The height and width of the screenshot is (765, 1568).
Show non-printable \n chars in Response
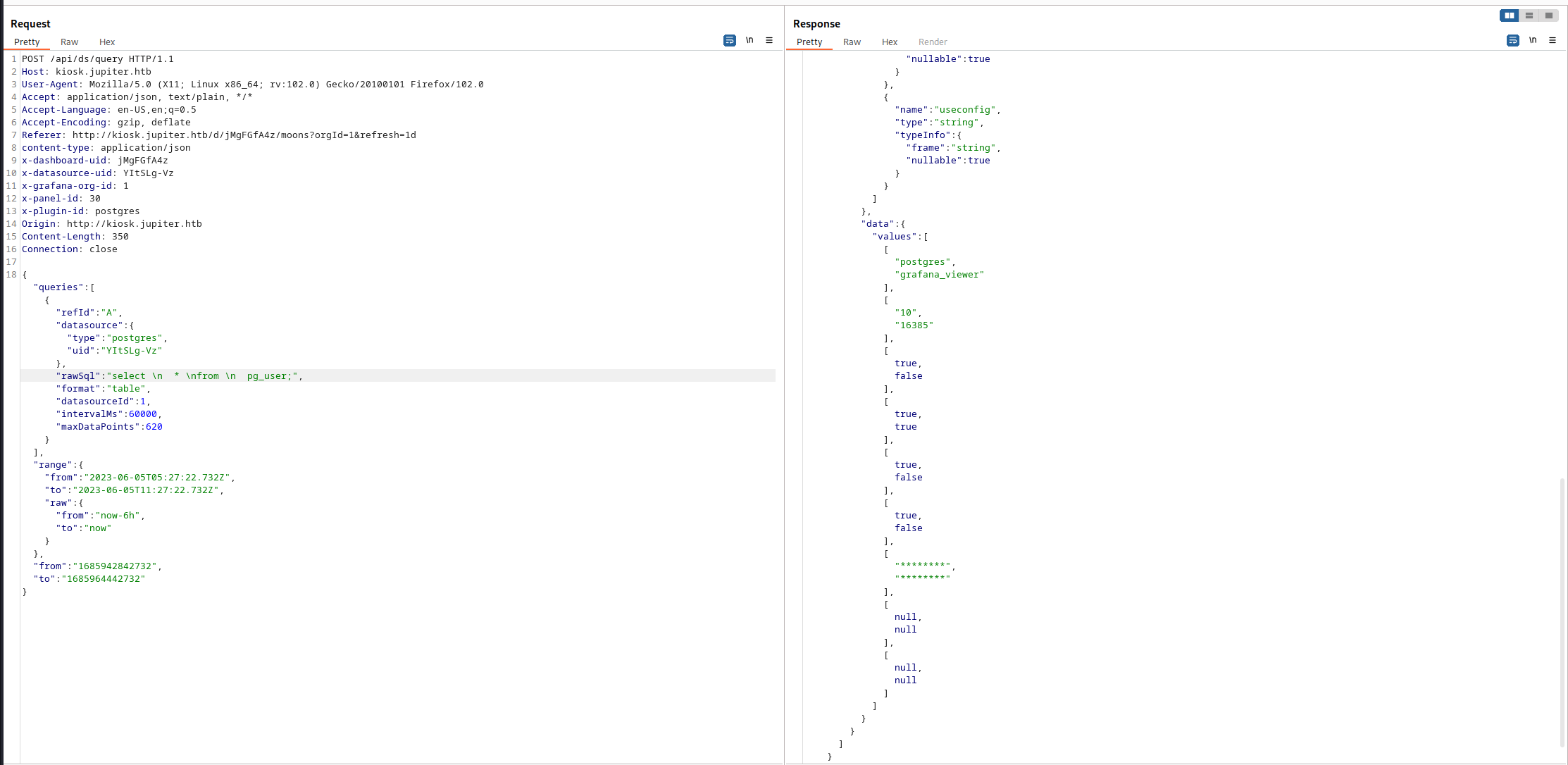click(1533, 41)
